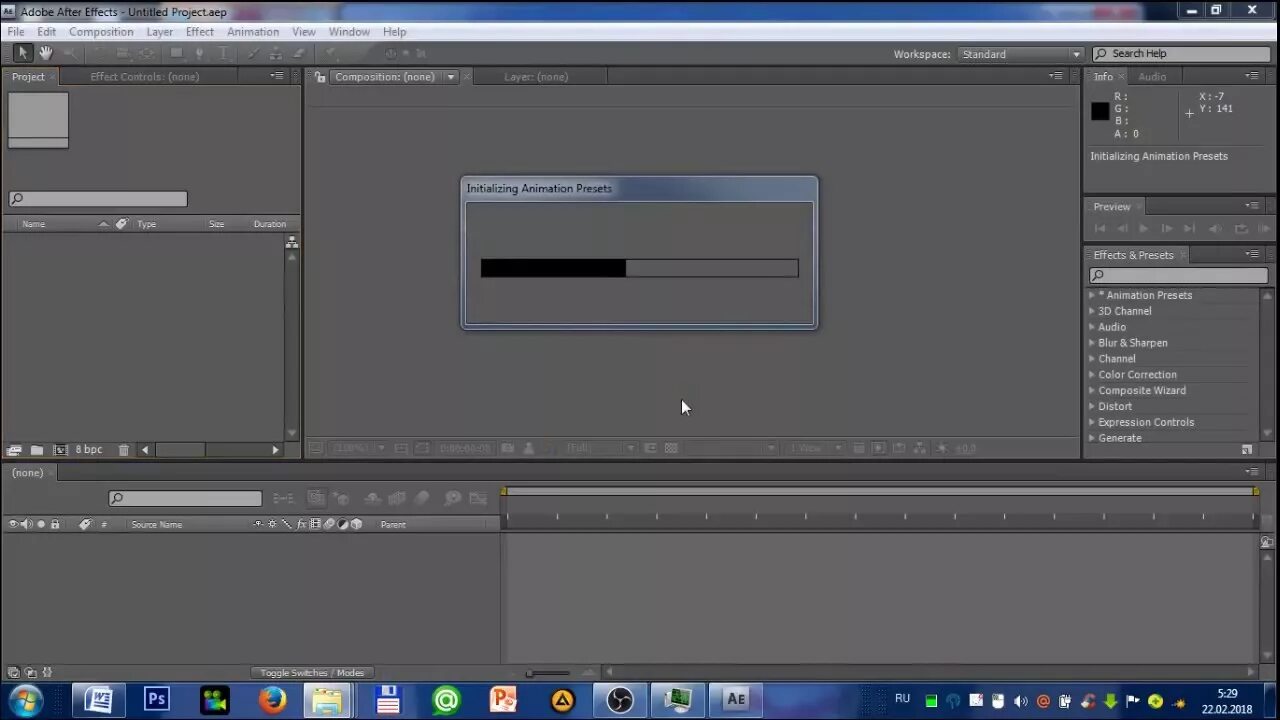This screenshot has height=720, width=1280.
Task: Click the Effects & Presets search field
Action: coord(1178,275)
